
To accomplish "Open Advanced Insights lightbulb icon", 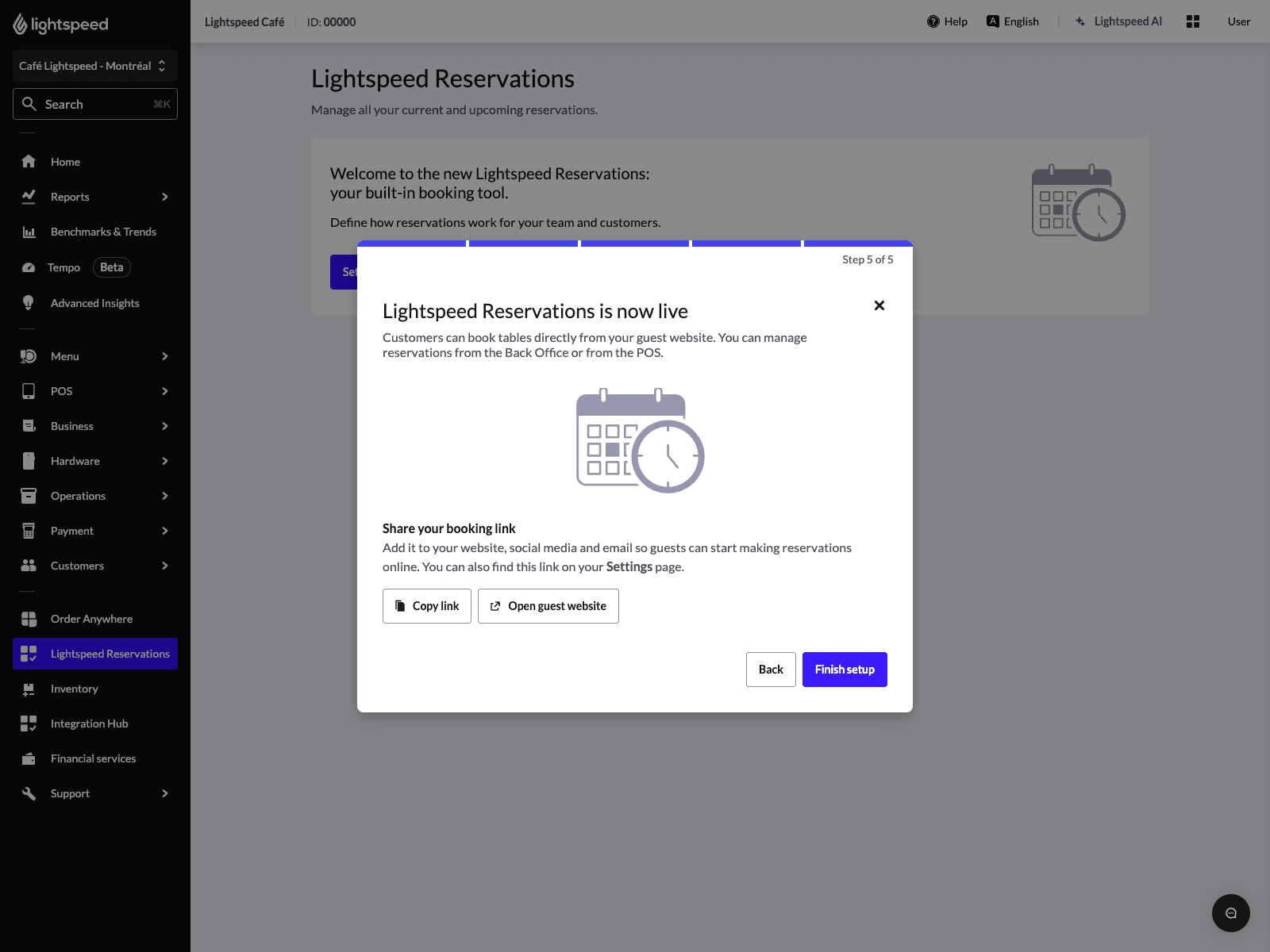I will [x=29, y=302].
